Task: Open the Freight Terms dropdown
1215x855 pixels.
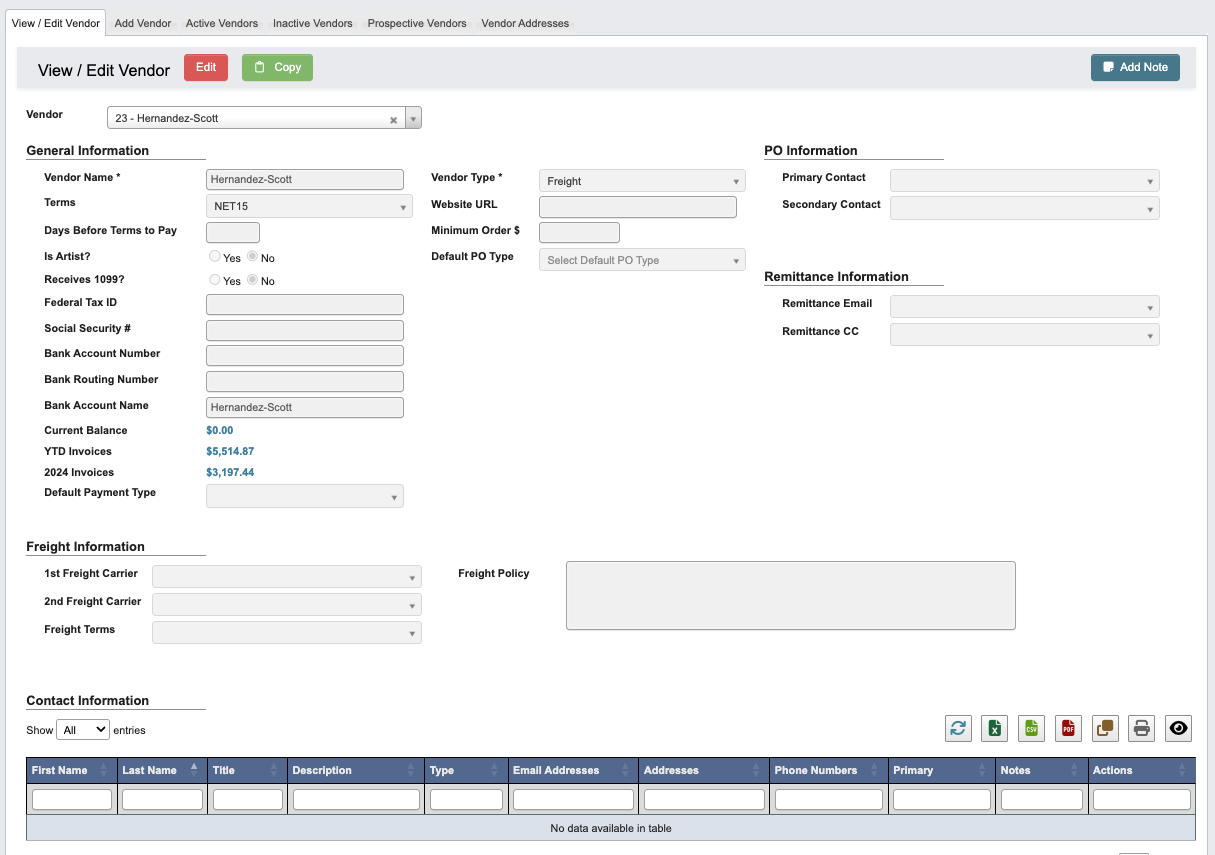Action: 287,633
